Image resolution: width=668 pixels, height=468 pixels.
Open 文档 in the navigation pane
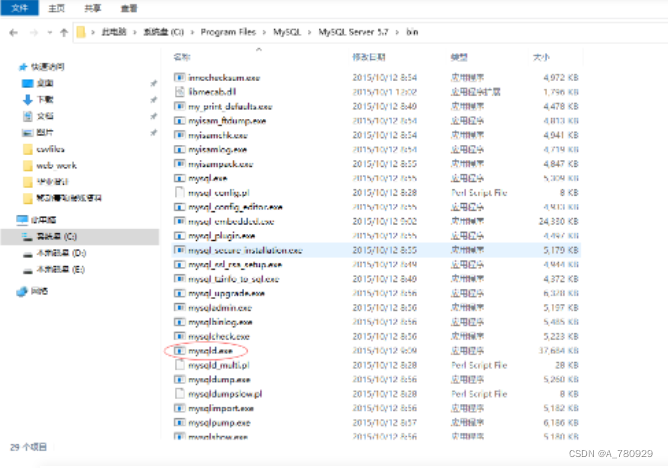[45, 116]
